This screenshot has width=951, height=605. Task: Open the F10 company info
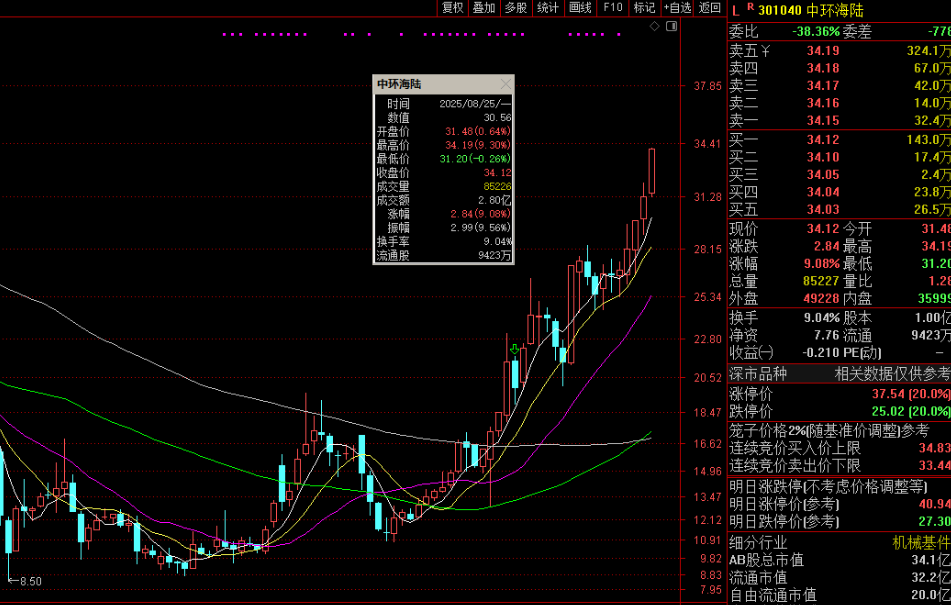tap(613, 8)
